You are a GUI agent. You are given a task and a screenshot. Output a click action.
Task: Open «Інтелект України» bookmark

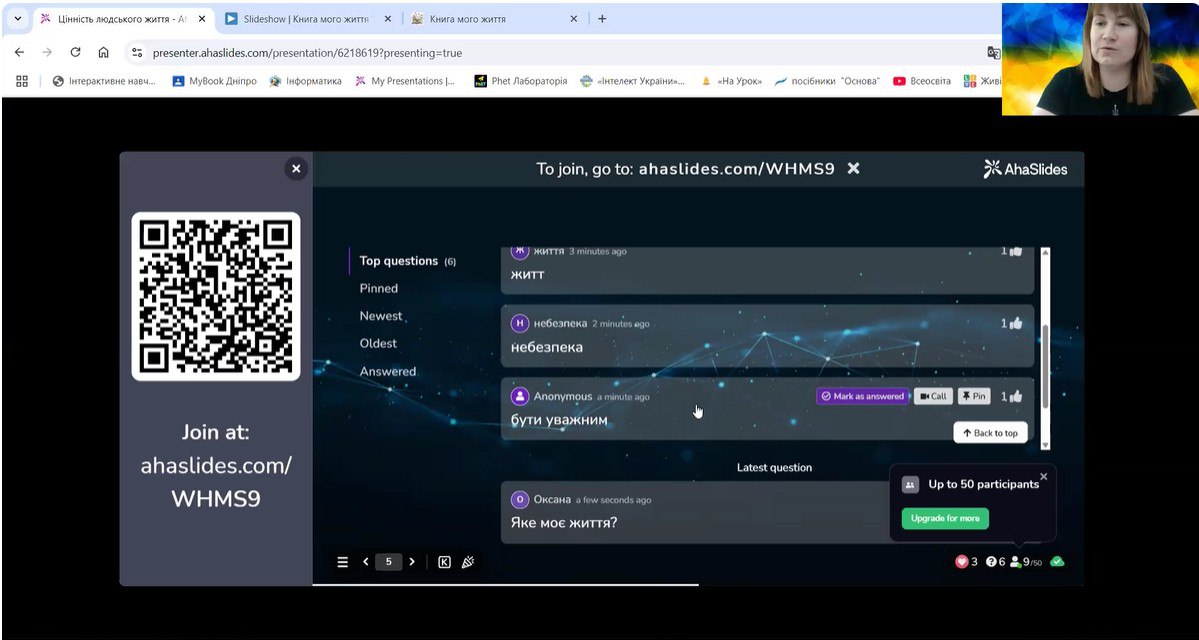pos(632,80)
